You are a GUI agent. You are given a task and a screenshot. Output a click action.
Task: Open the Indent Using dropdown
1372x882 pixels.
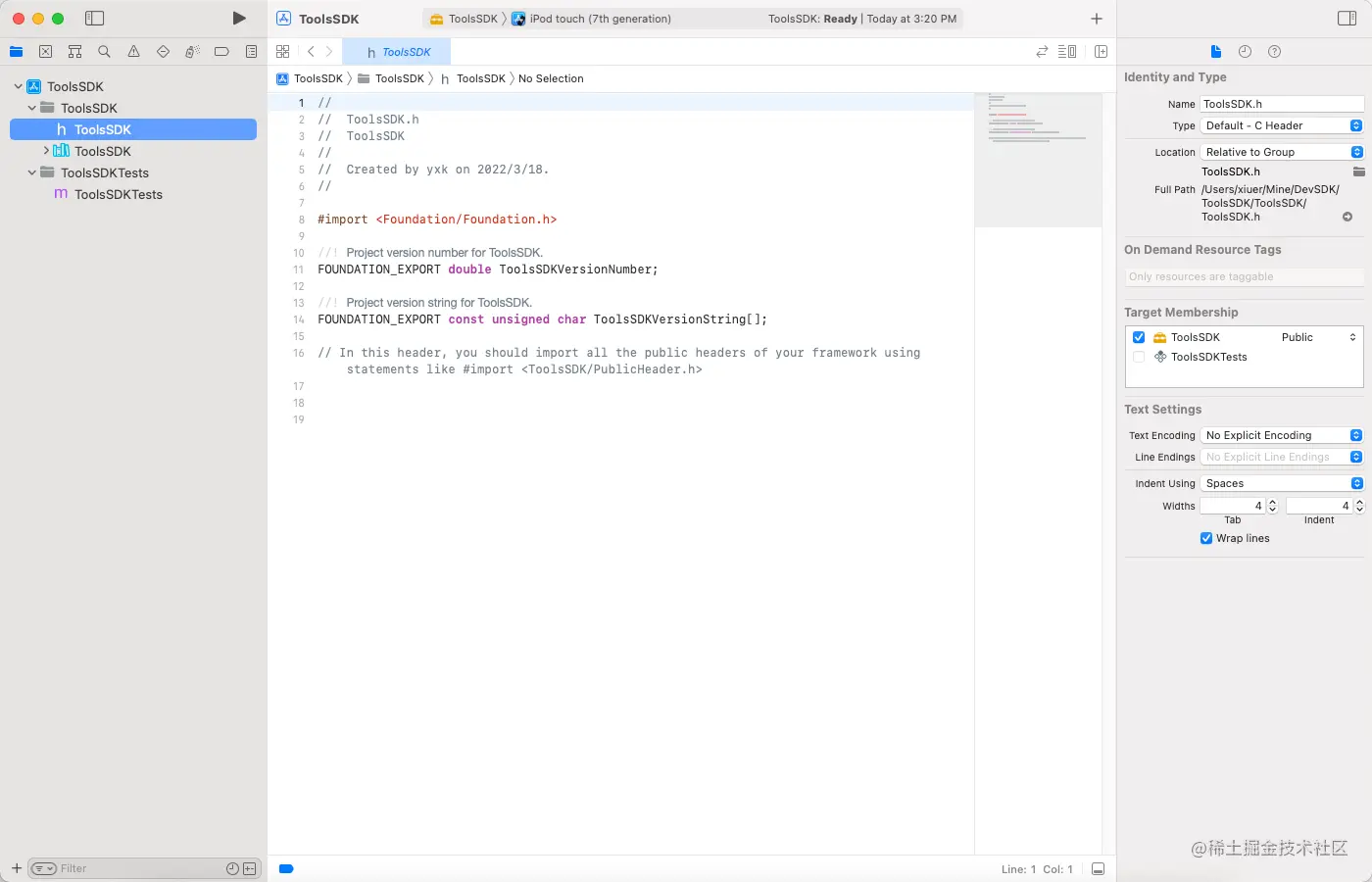coord(1282,483)
